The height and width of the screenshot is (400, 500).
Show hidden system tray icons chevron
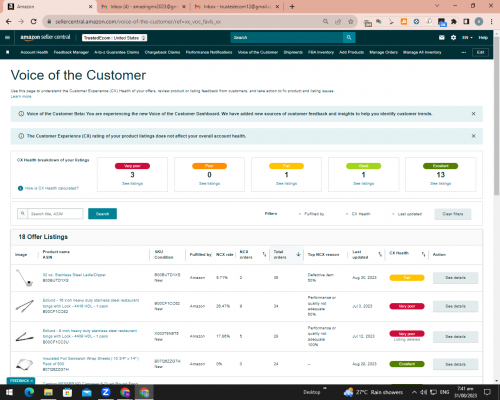coord(414,392)
